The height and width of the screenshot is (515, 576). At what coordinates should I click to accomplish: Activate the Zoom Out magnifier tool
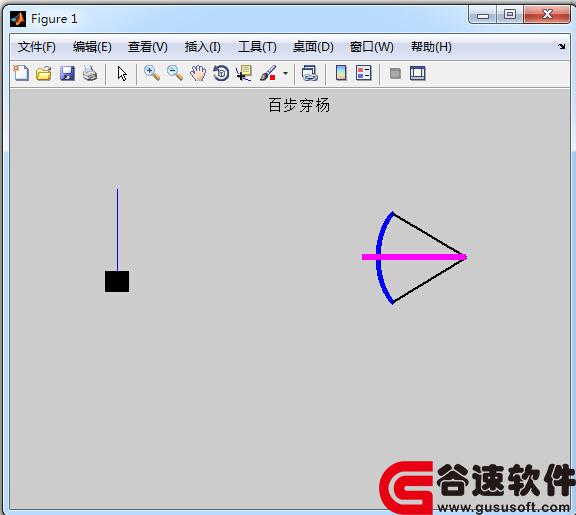click(175, 73)
